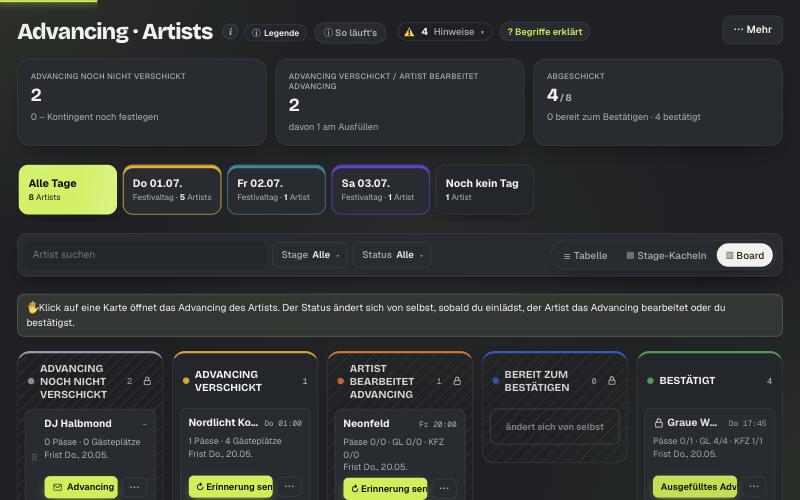Image resolution: width=800 pixels, height=500 pixels.
Task: Select the Sa 03.07. festival day tab
Action: click(381, 189)
